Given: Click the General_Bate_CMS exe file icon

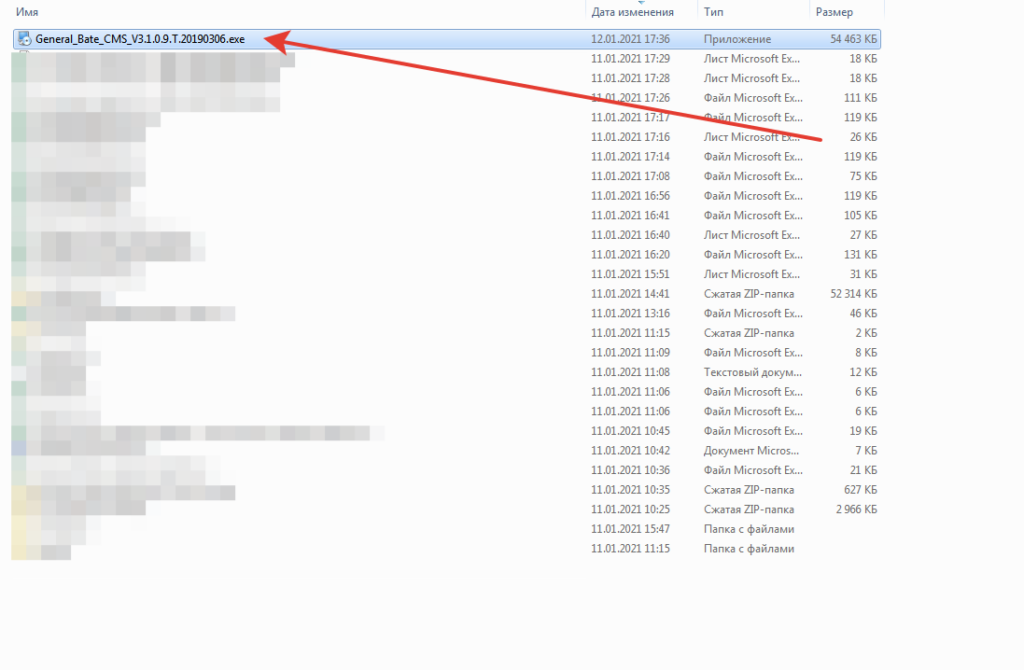Looking at the screenshot, I should (x=24, y=39).
